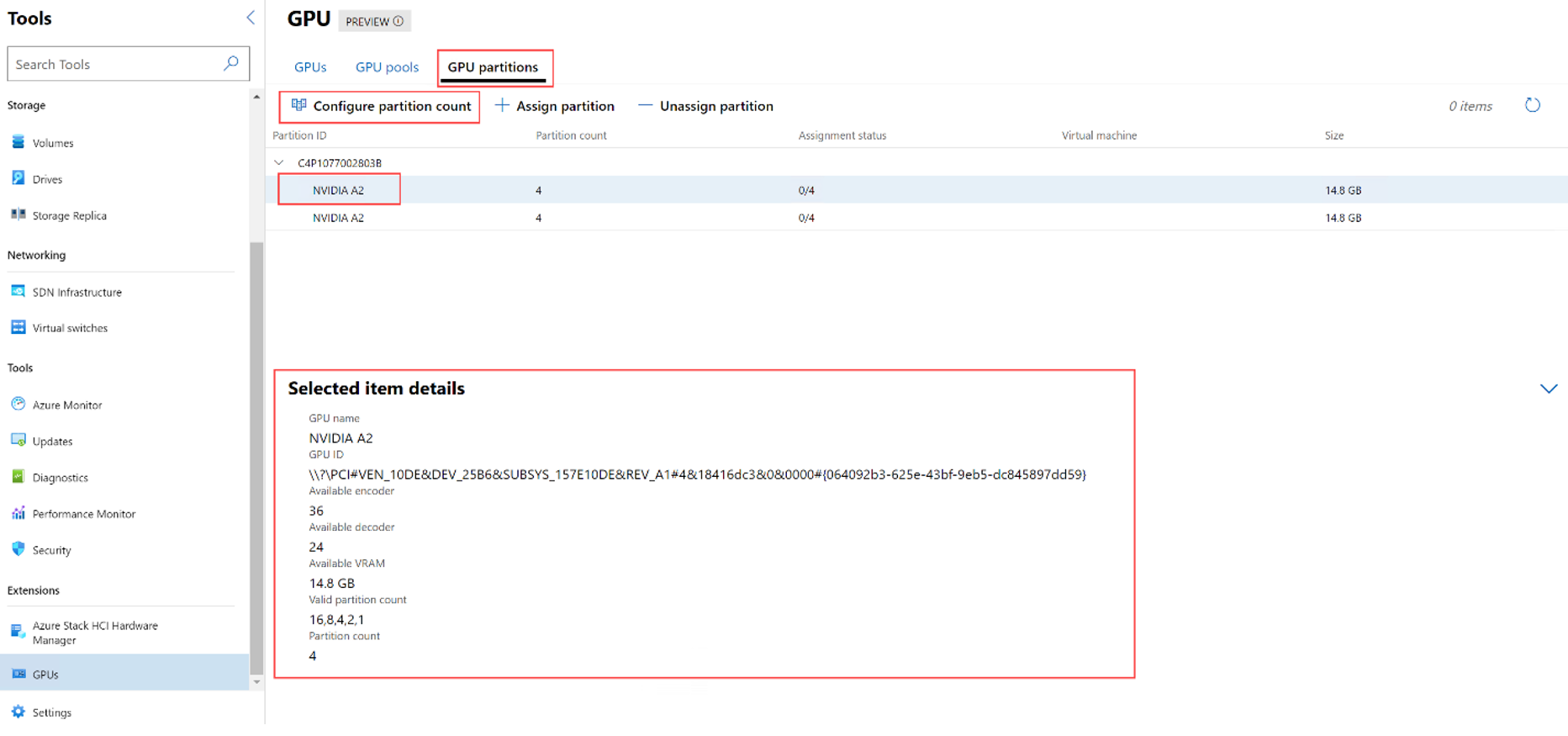Click Configure partition count button
This screenshot has height=736, width=1568.
(x=381, y=106)
